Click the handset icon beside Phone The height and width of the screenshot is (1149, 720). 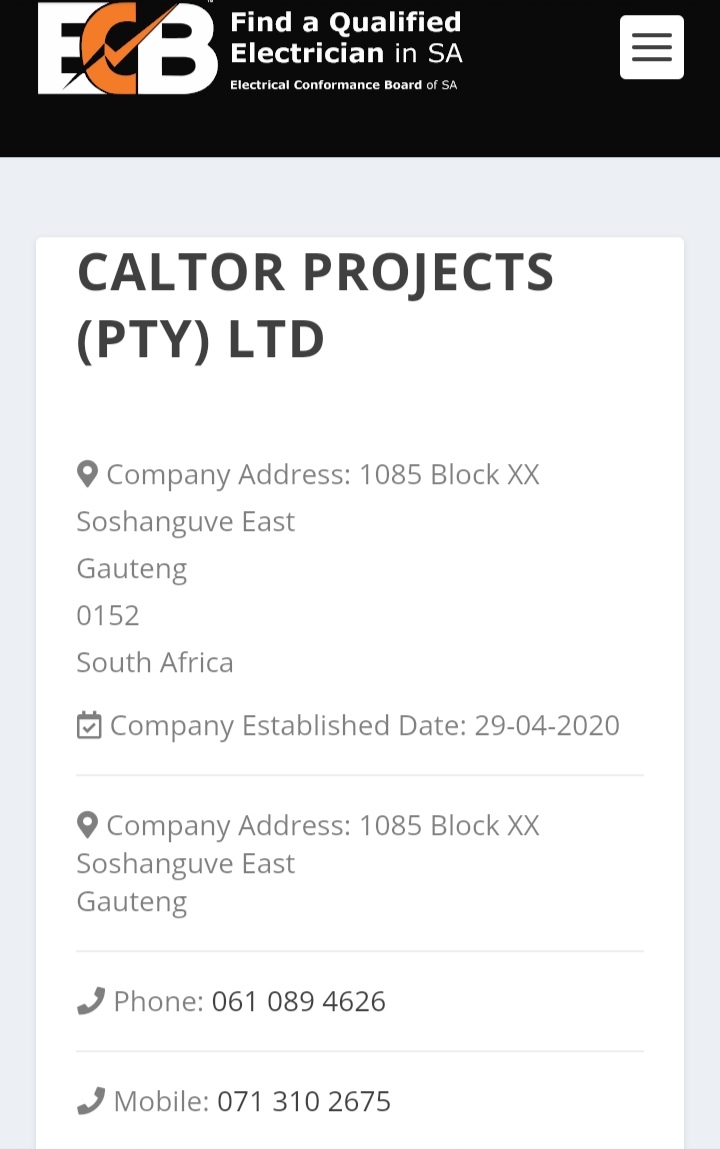point(90,1001)
